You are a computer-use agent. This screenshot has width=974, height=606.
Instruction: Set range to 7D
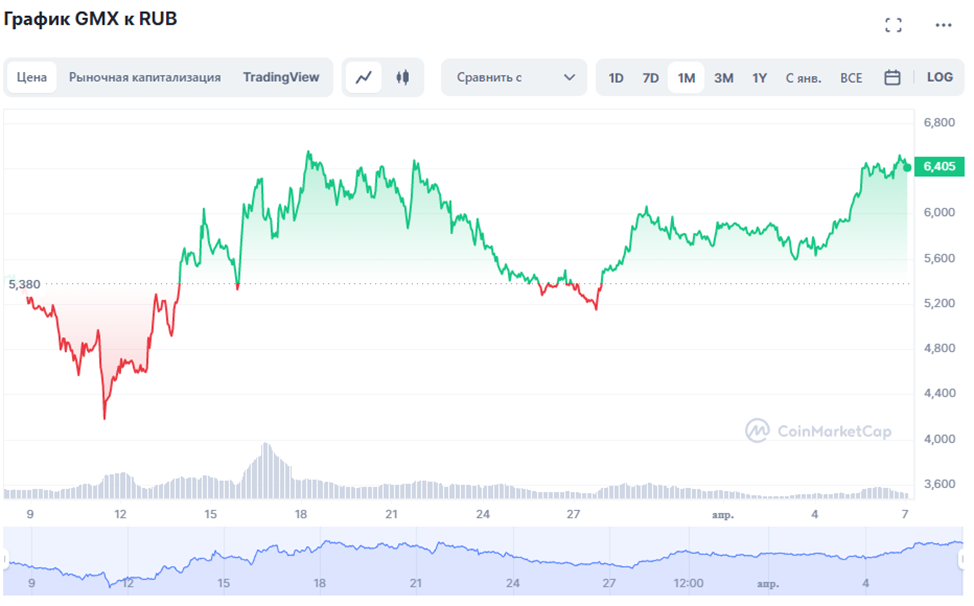point(650,78)
